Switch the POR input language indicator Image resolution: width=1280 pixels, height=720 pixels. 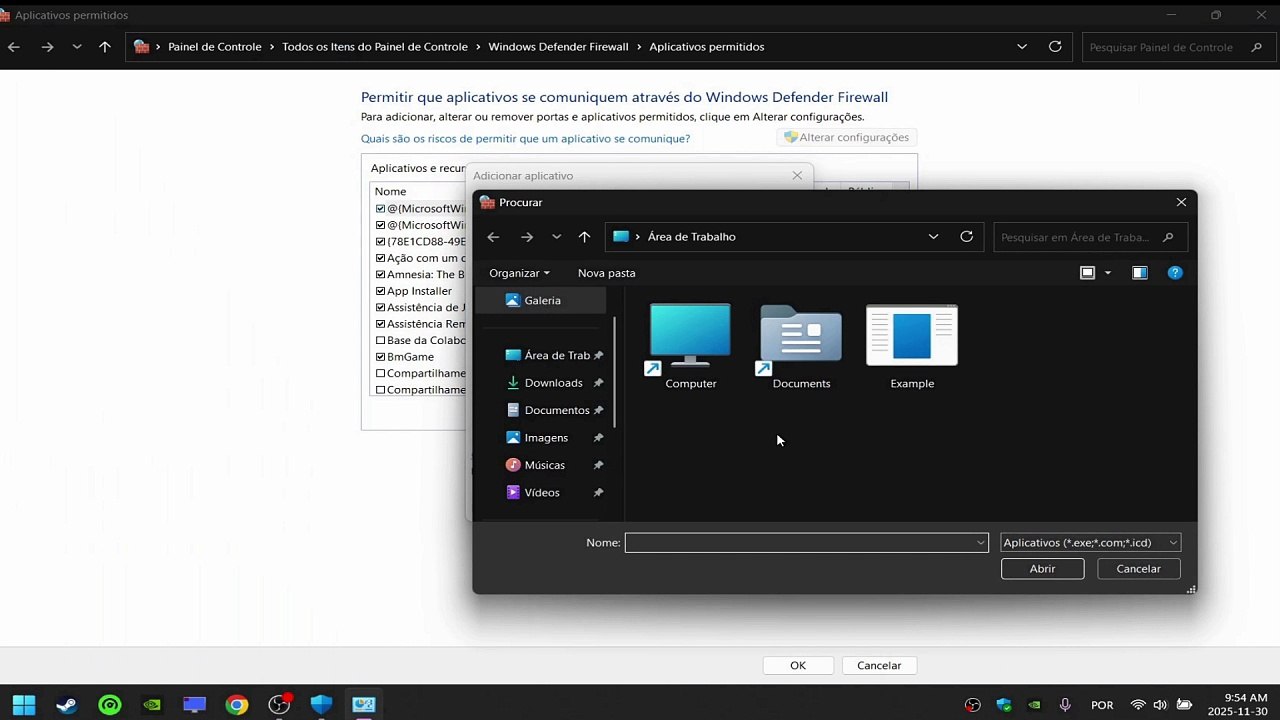[1102, 705]
